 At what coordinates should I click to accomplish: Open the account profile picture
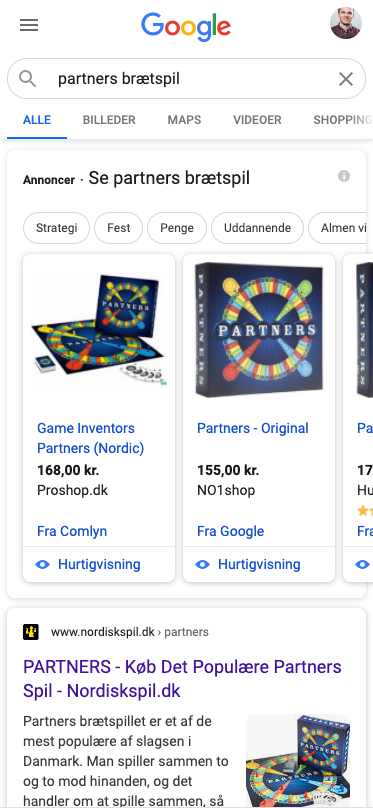346,23
